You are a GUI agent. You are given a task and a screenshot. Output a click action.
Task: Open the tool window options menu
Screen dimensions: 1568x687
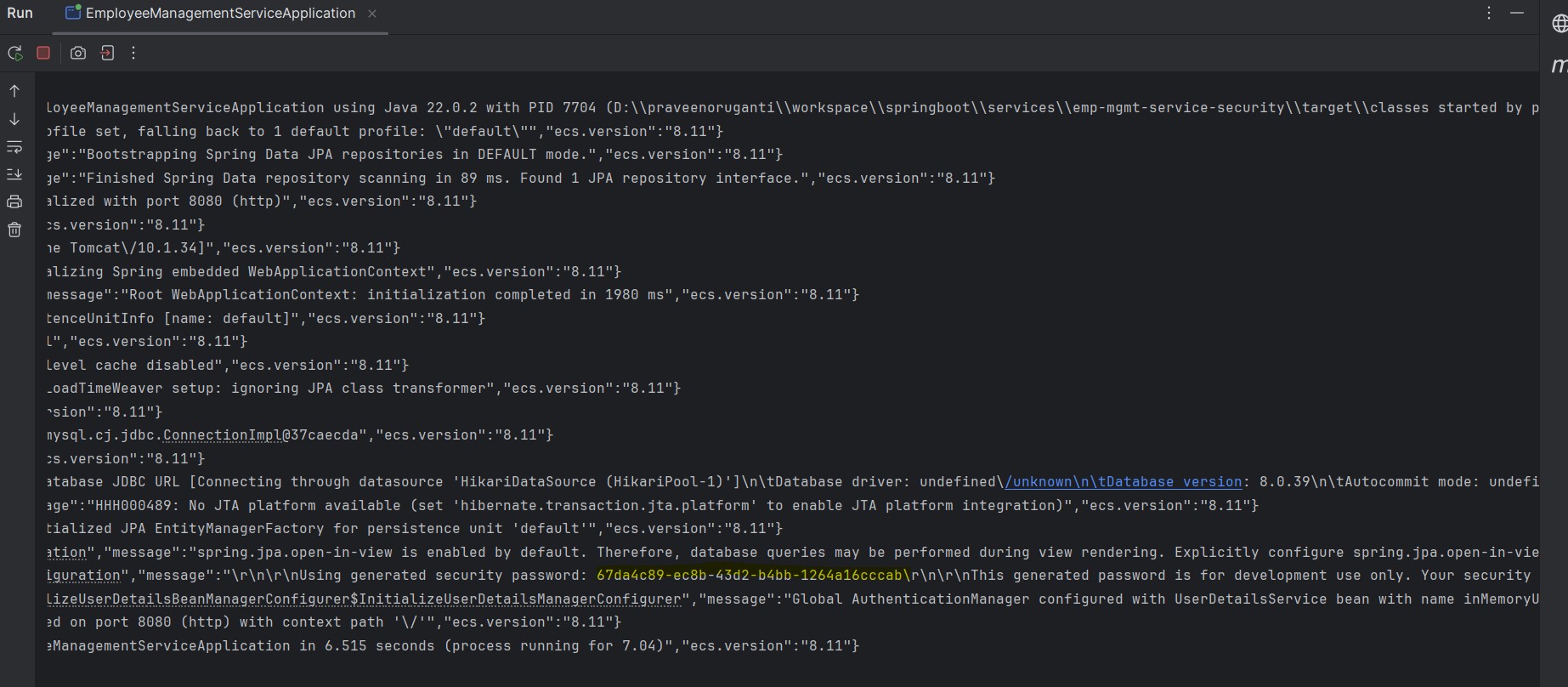coord(1489,14)
